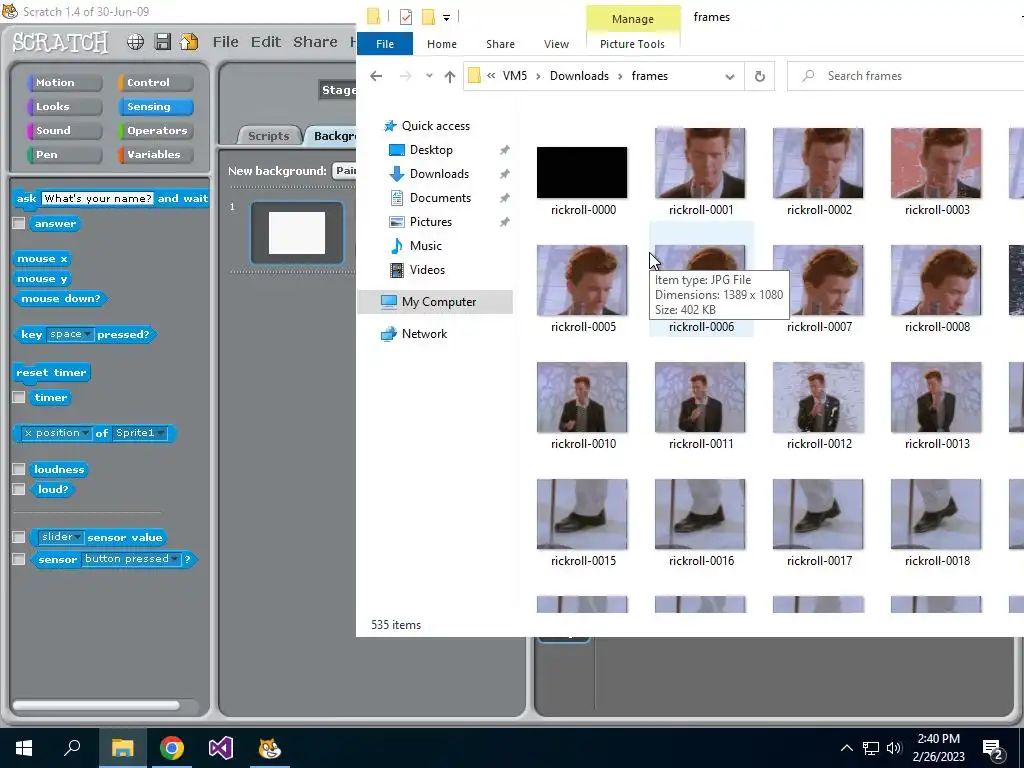
Task: Click the refresh icon in address bar
Action: coord(760,76)
